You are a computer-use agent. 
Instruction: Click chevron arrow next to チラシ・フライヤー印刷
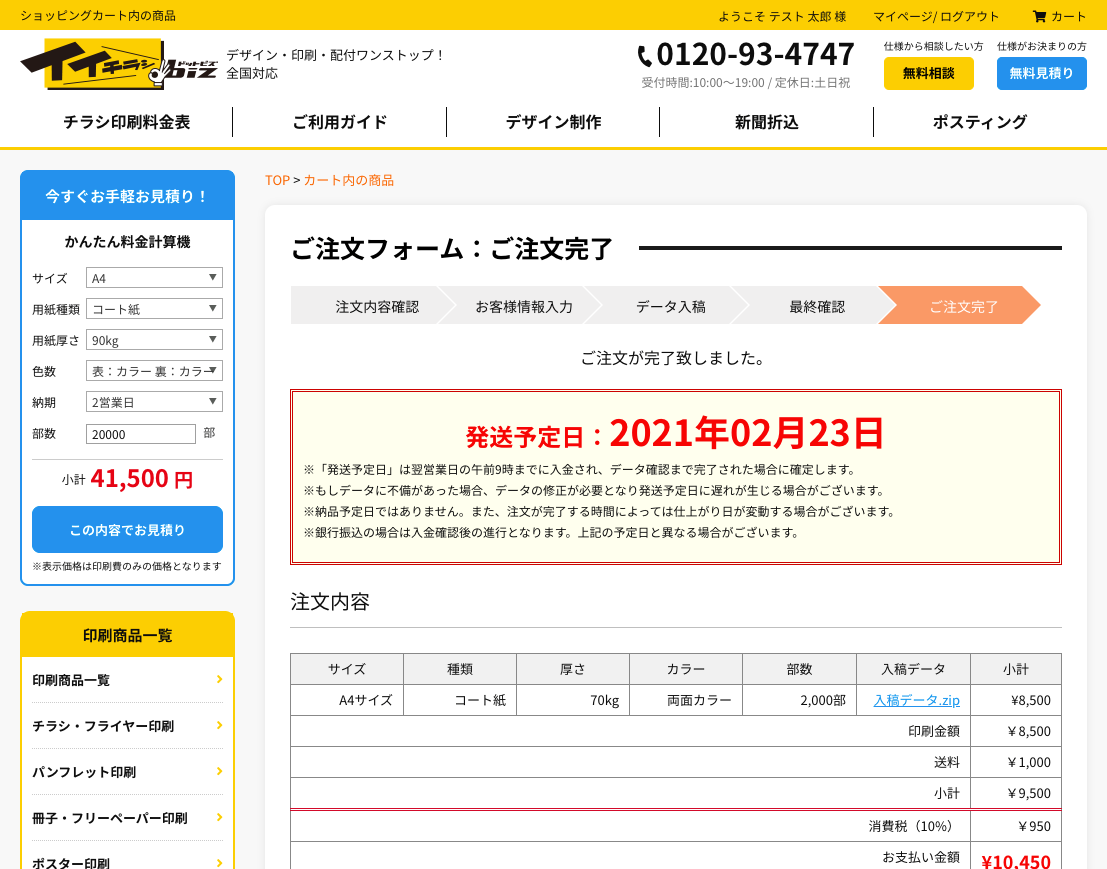[219, 725]
